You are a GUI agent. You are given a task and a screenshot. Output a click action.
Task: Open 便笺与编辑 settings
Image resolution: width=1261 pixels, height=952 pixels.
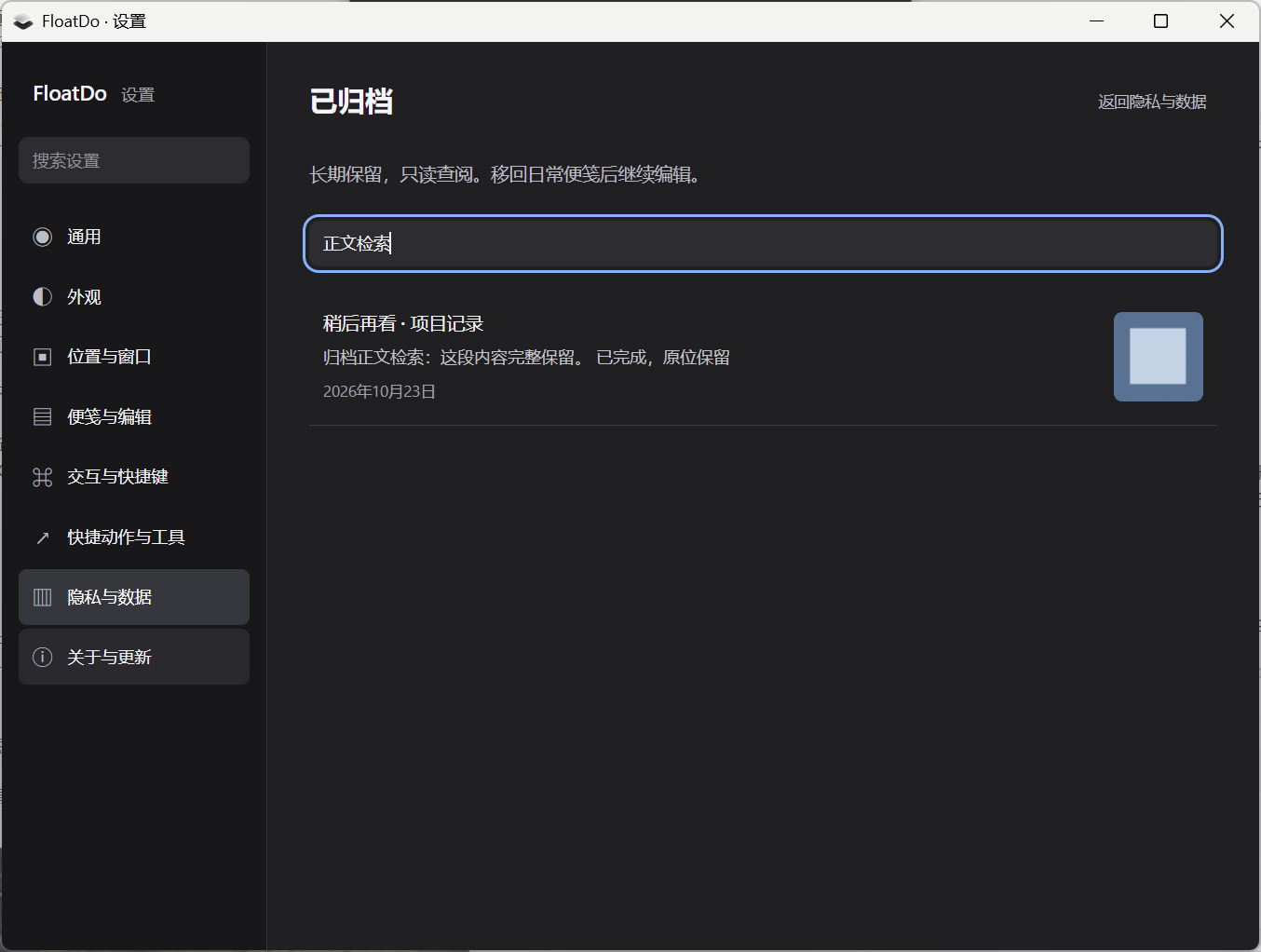pyautogui.click(x=134, y=417)
